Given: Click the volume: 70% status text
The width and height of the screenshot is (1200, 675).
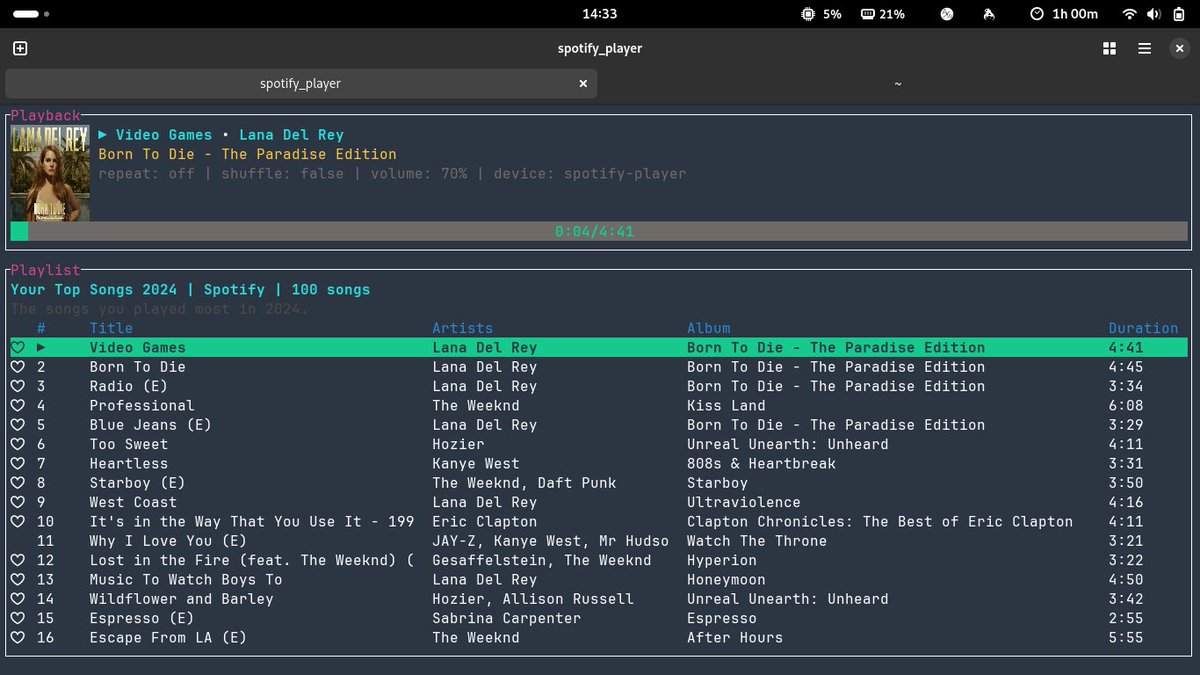Looking at the screenshot, I should (419, 174).
